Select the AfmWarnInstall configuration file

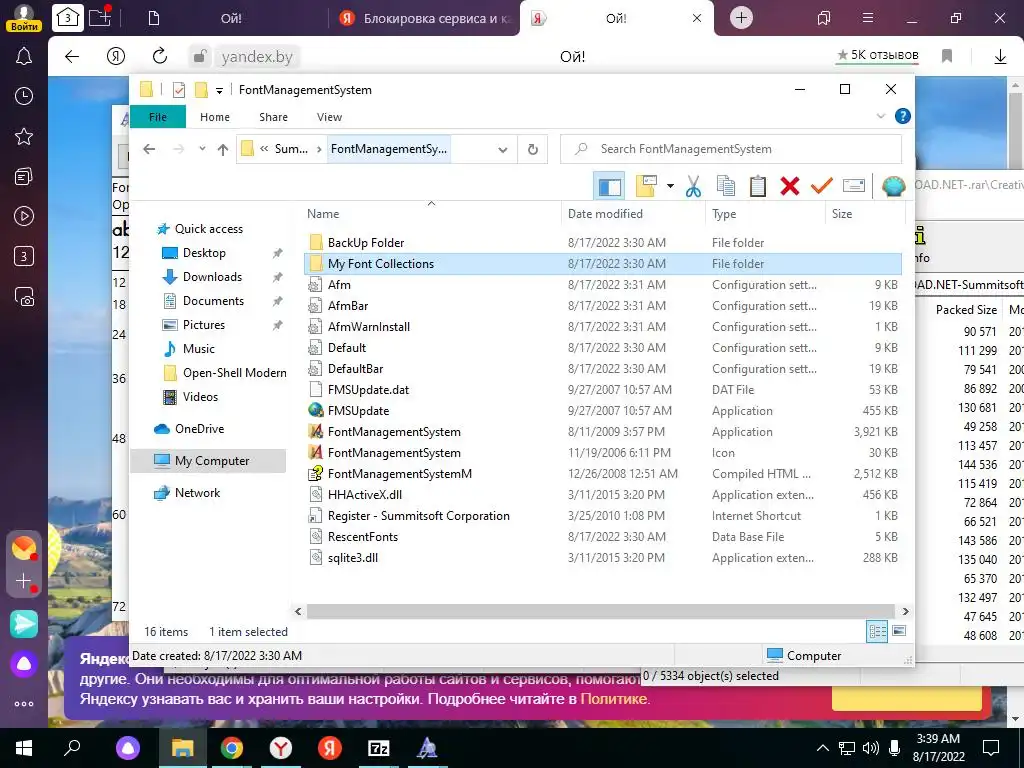click(602, 327)
